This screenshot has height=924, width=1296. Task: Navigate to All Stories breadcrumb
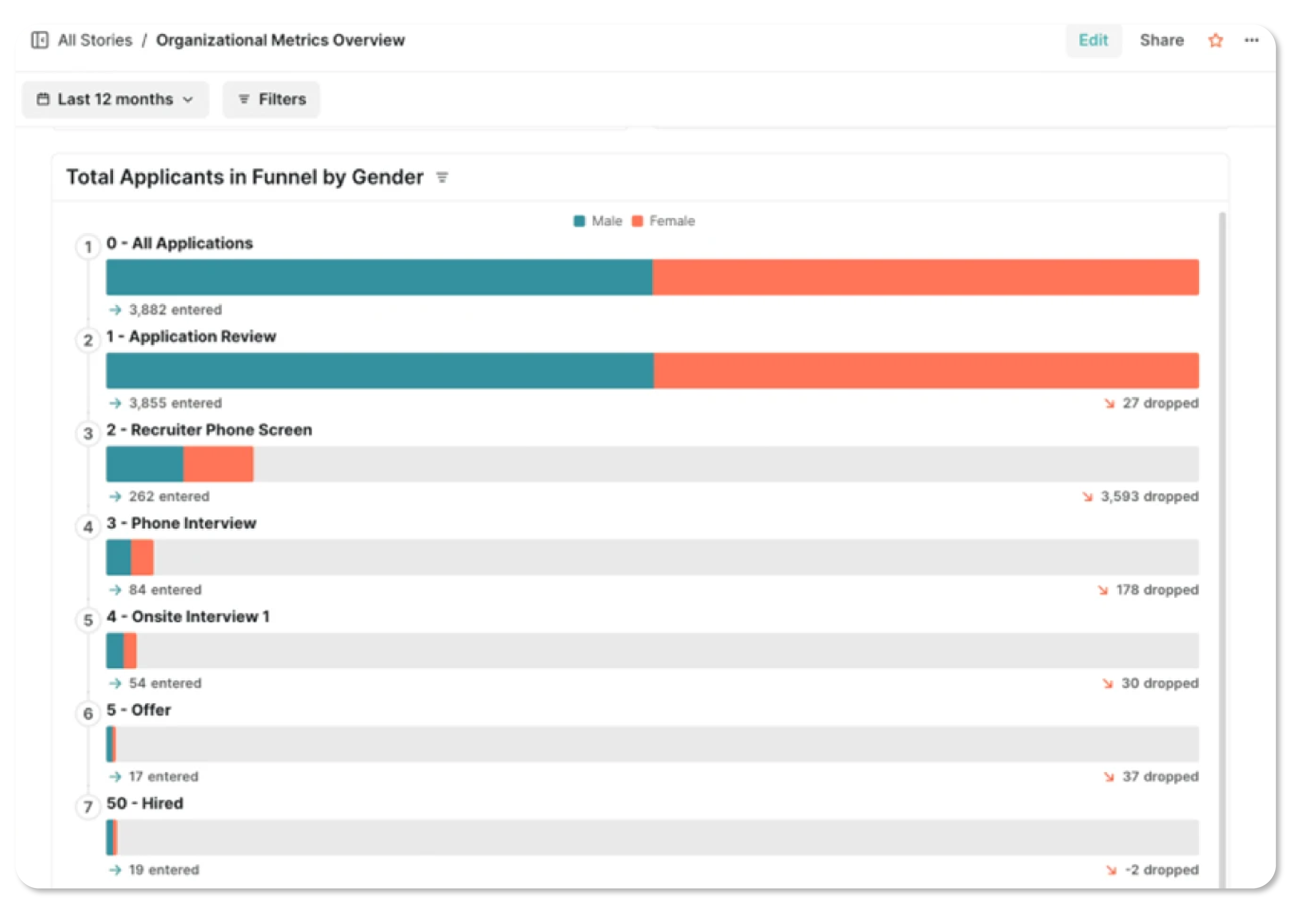(x=95, y=40)
